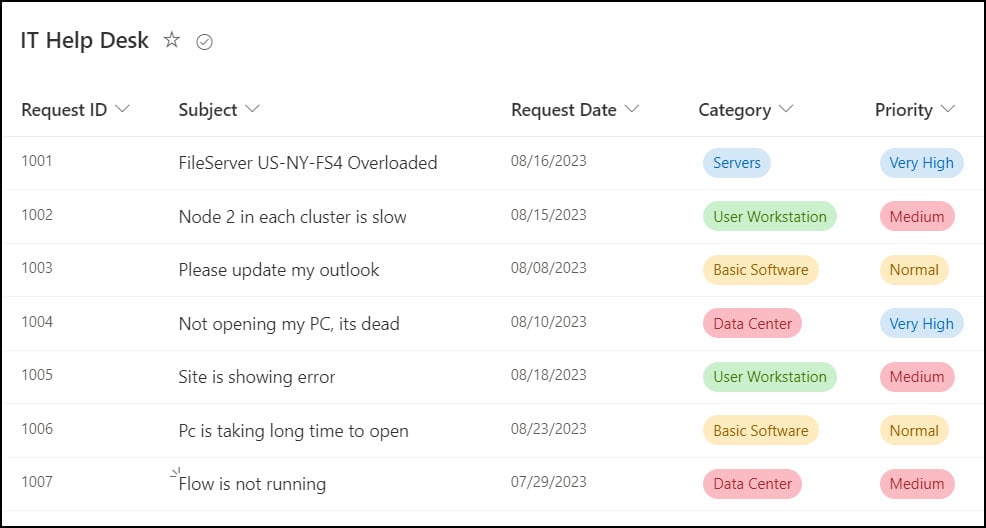The height and width of the screenshot is (528, 986).
Task: Select request ID 1007
Action: click(37, 482)
